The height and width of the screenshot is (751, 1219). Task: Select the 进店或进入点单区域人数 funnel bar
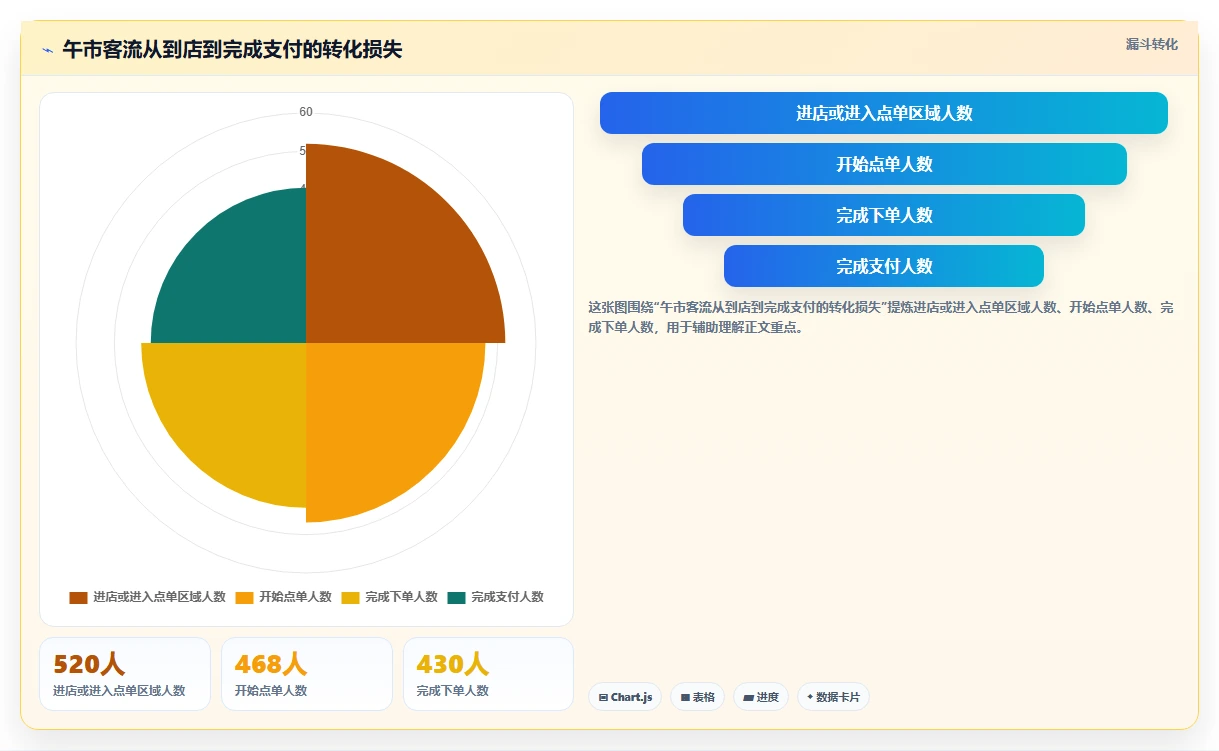884,113
